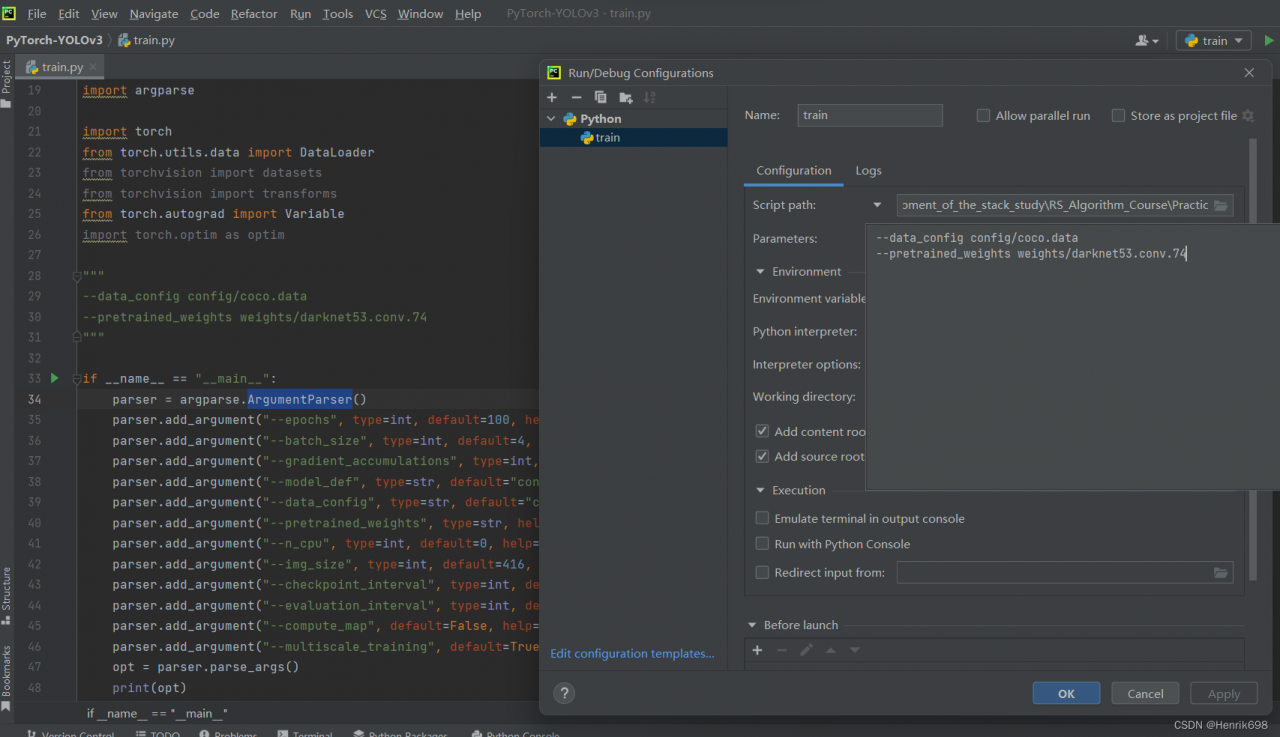Image resolution: width=1280 pixels, height=737 pixels.
Task: Click the run gutter arrow on line 33
Action: pyautogui.click(x=54, y=379)
